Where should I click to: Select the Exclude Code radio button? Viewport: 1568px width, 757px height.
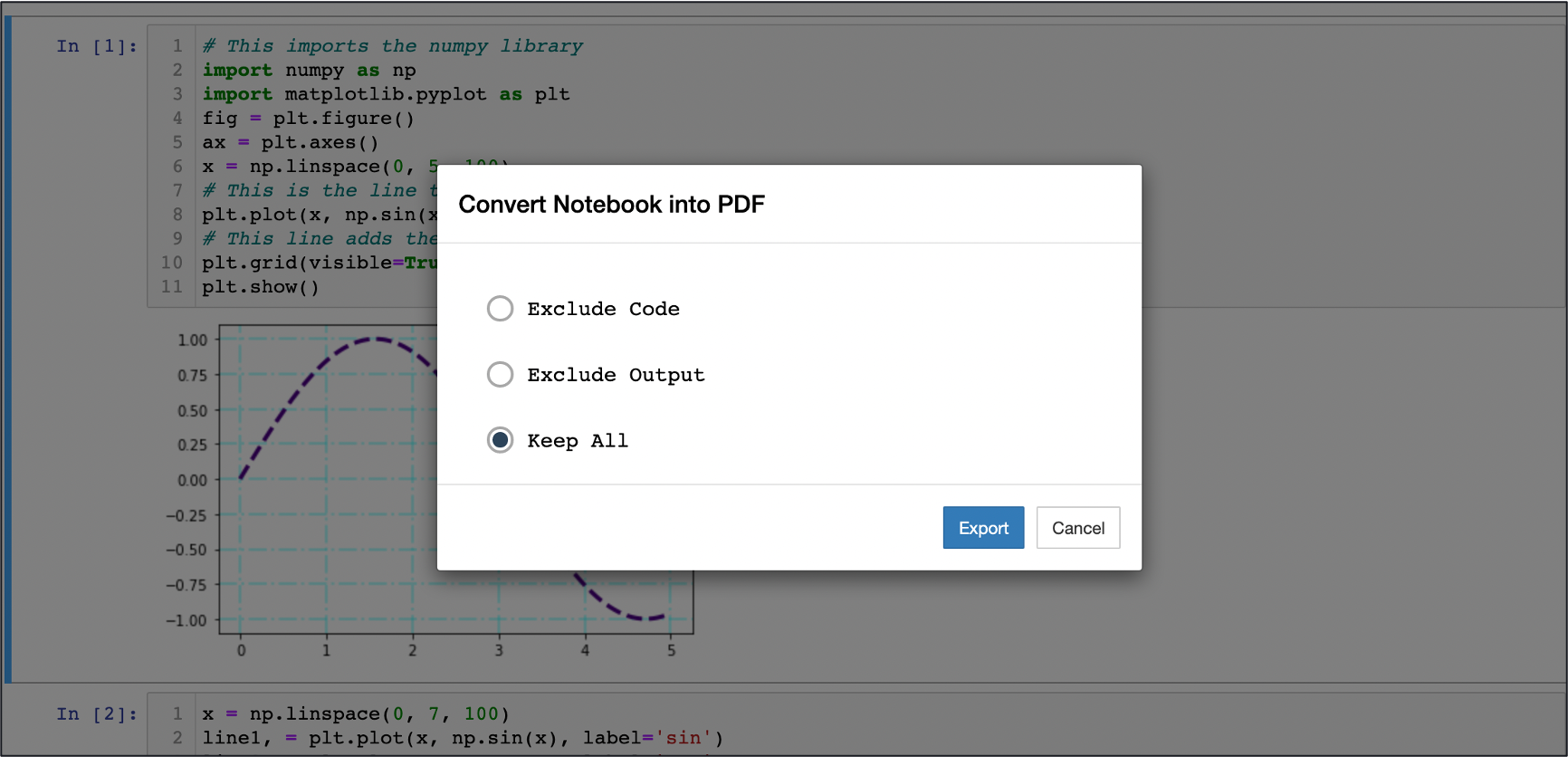(500, 308)
